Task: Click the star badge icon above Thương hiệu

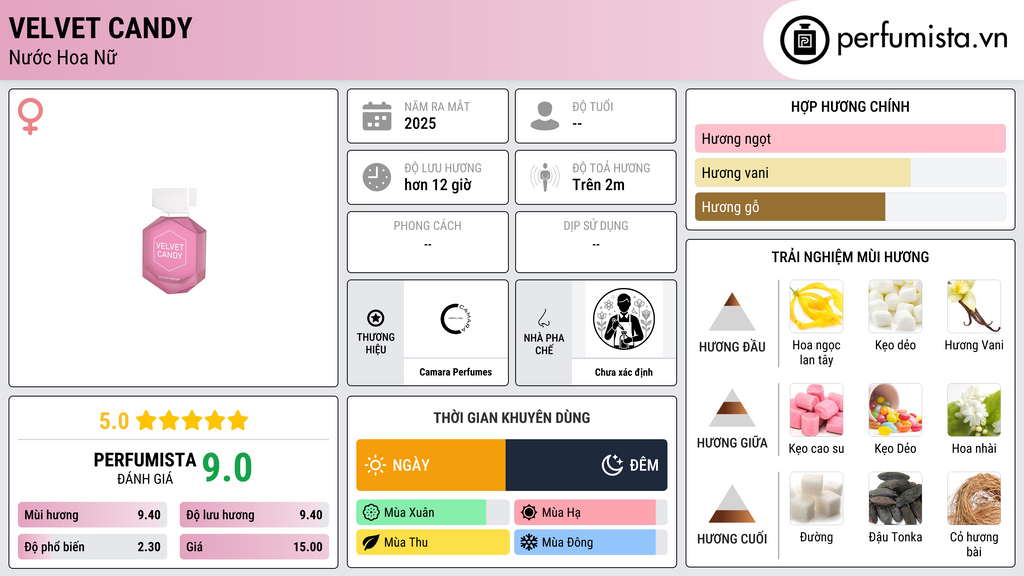Action: click(376, 318)
